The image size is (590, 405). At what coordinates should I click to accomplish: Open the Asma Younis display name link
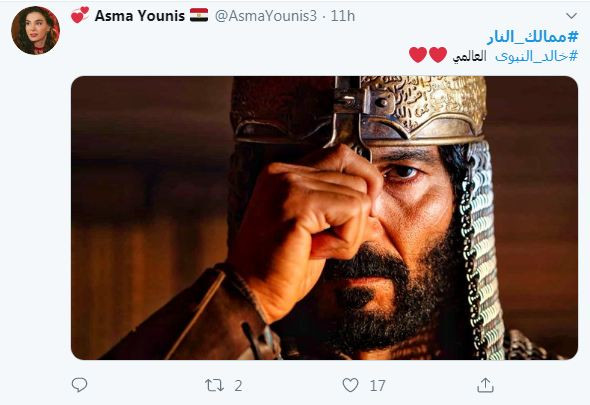pos(140,16)
